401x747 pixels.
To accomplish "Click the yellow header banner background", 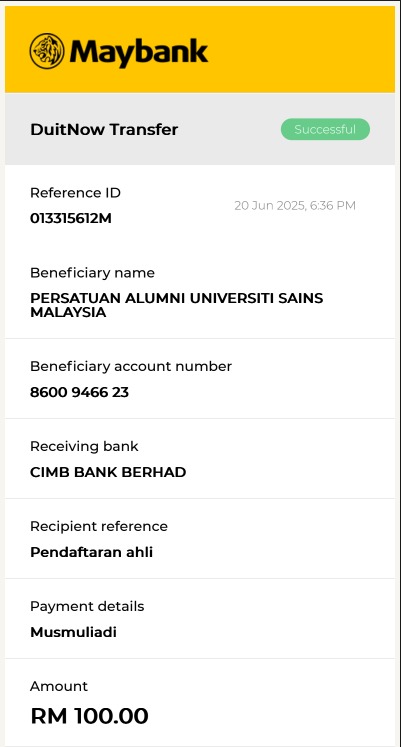I will tap(300, 50).
